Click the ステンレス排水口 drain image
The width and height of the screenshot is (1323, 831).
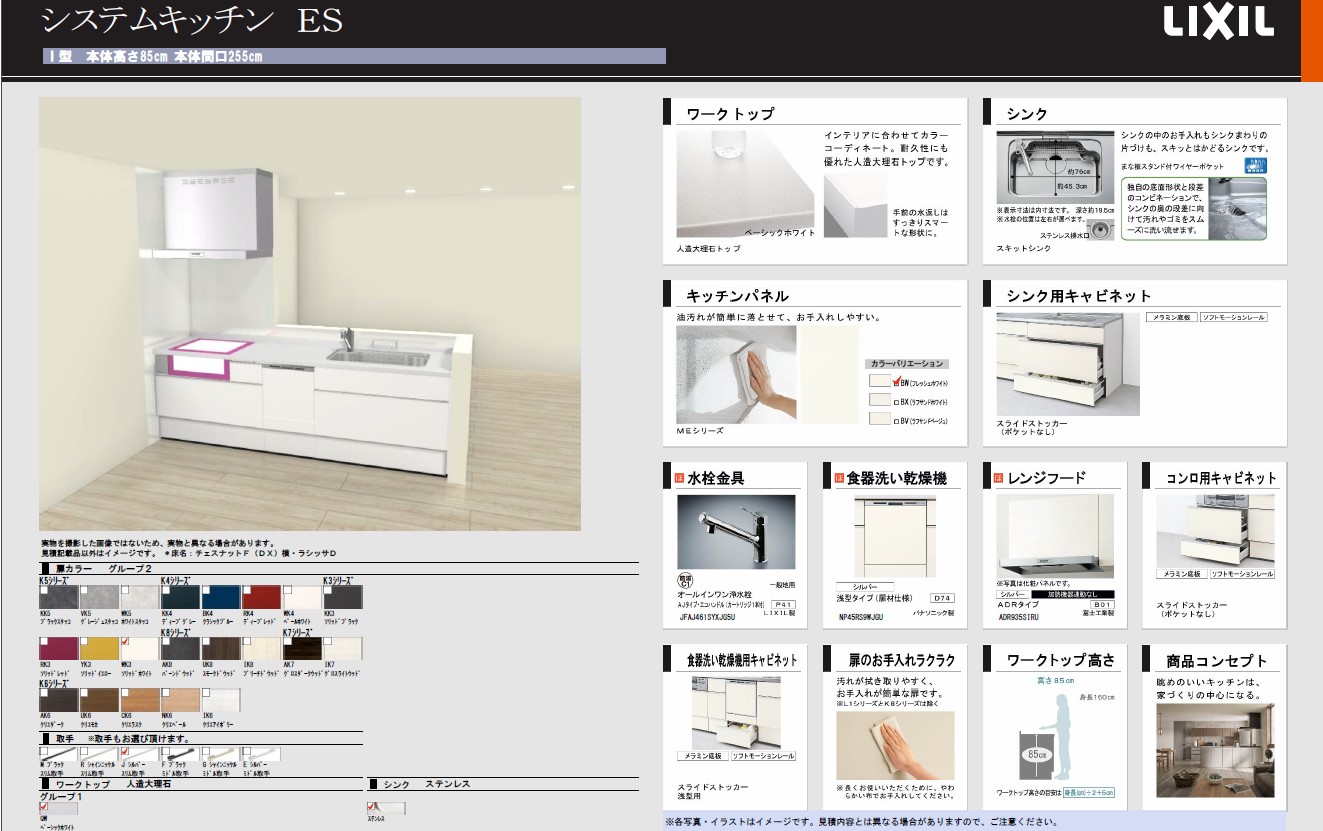tap(1101, 230)
